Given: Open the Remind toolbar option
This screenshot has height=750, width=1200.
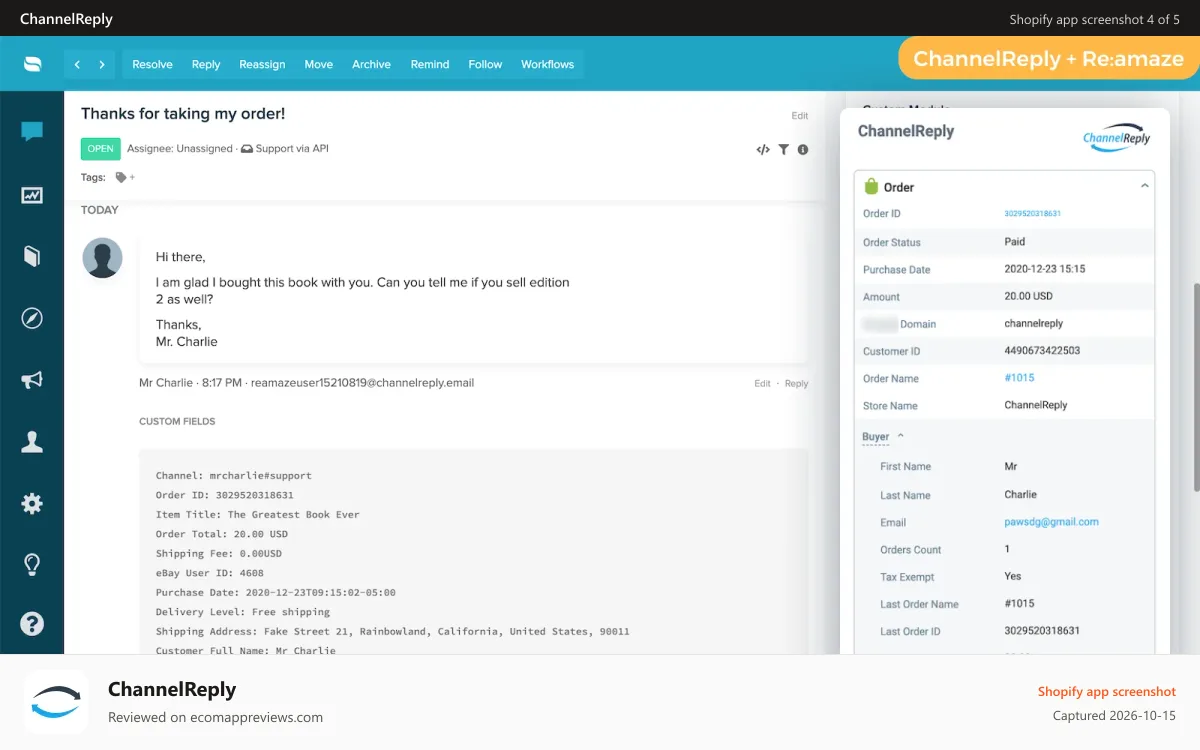Looking at the screenshot, I should (430, 64).
